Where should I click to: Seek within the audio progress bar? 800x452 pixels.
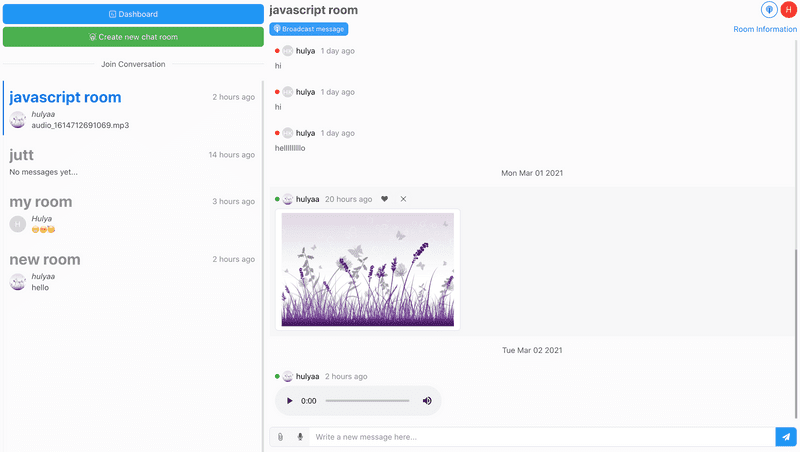click(x=367, y=401)
